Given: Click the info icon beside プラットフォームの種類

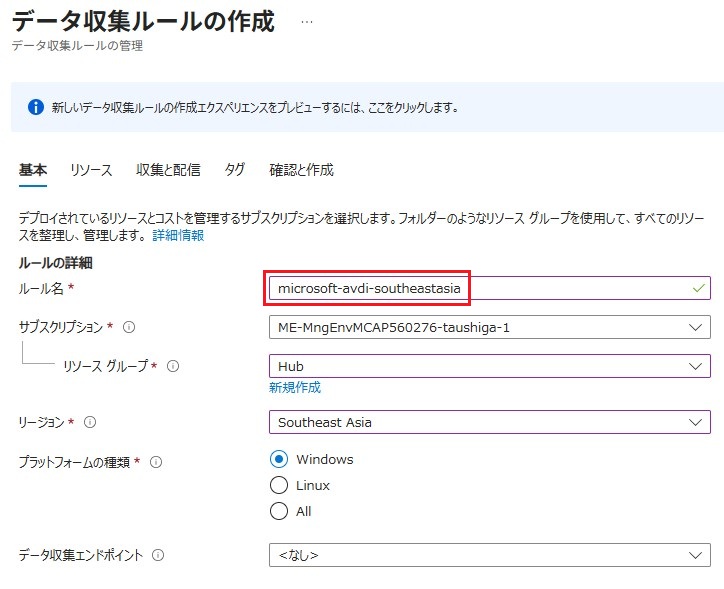Looking at the screenshot, I should [x=155, y=462].
